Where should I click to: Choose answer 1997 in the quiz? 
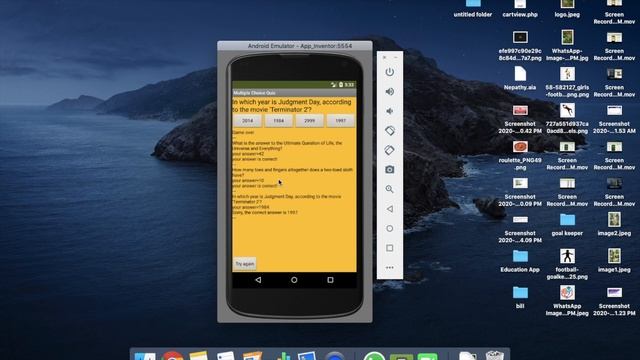[340, 121]
